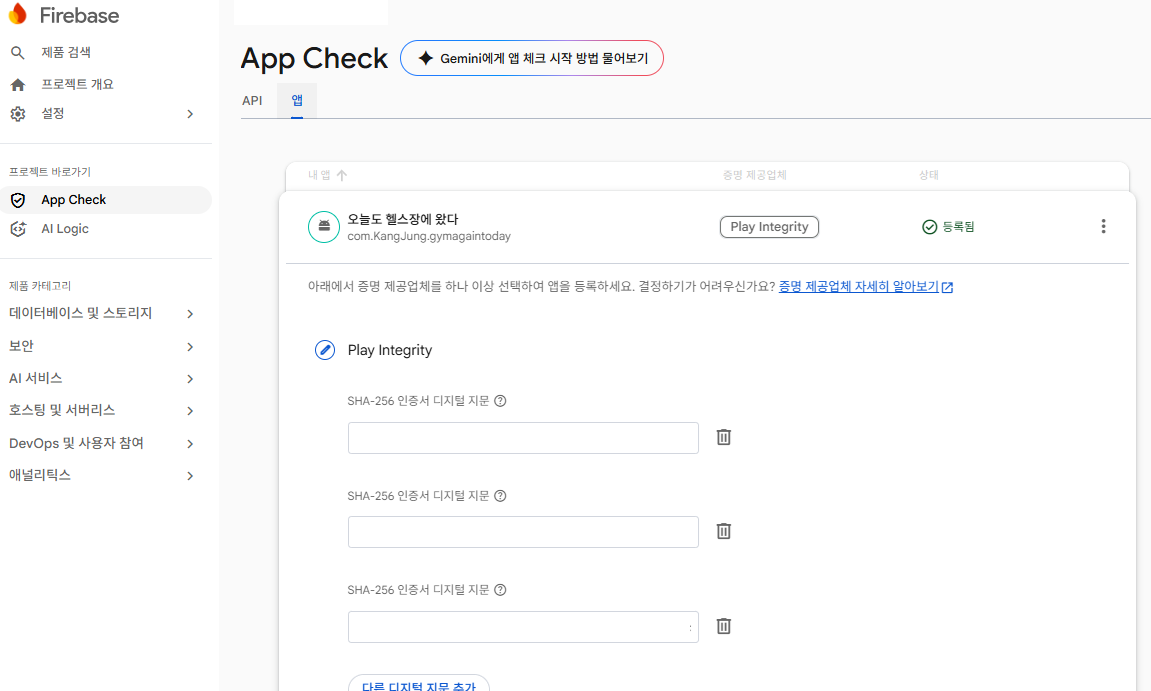1151x691 pixels.
Task: Delete the third SHA-256 fingerprint with trash icon
Action: [724, 626]
